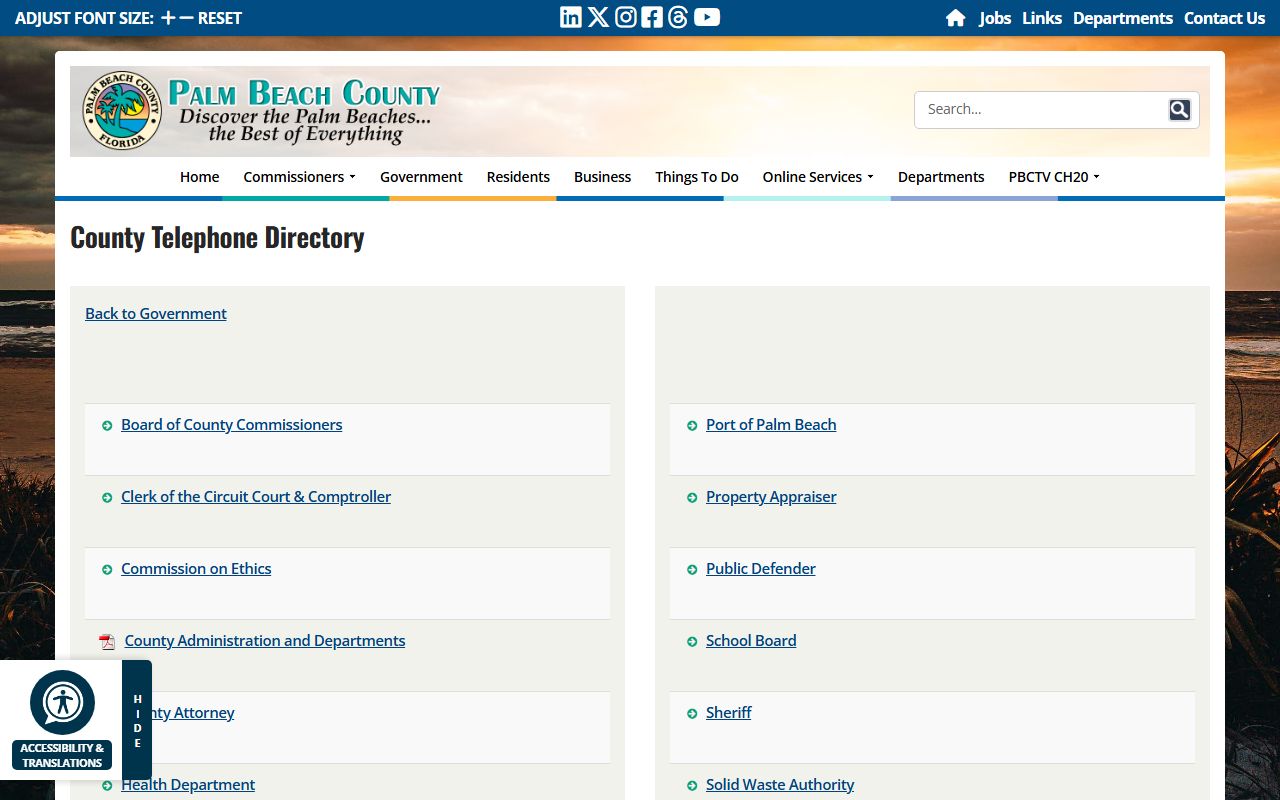This screenshot has width=1280, height=800.
Task: Expand the PBCTV CH20 dropdown menu
Action: (x=1054, y=177)
